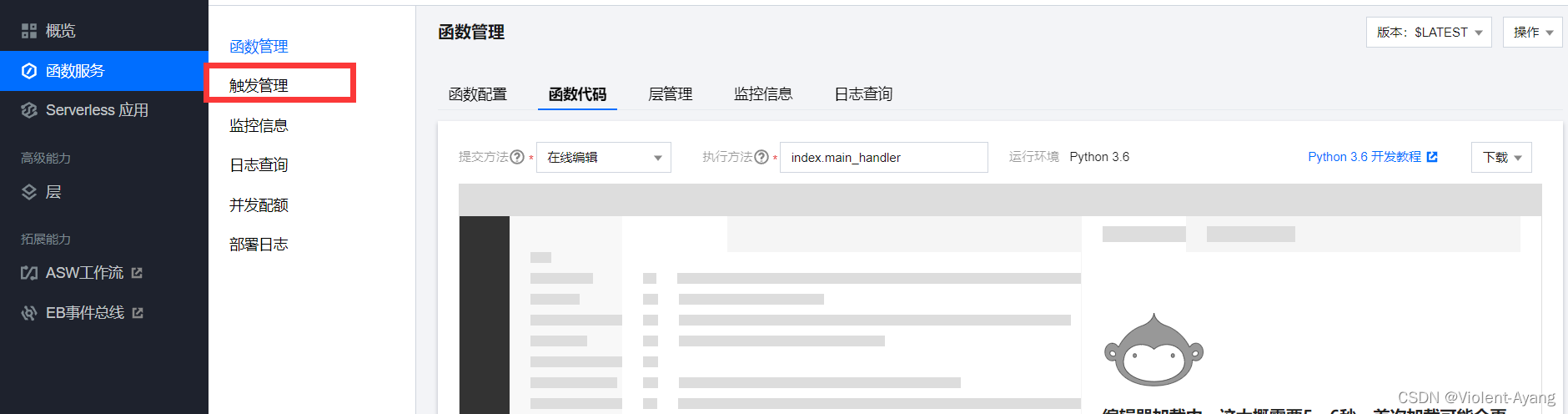Screen dimensions: 1568x414
Task: Open the 下载 dropdown button
Action: click(x=1501, y=157)
